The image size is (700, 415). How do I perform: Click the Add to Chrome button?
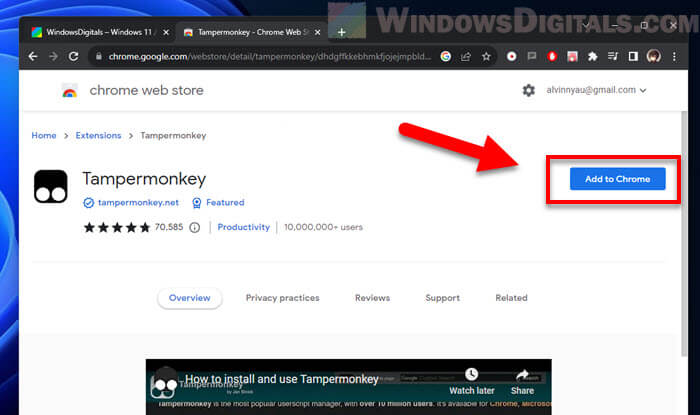pos(617,179)
